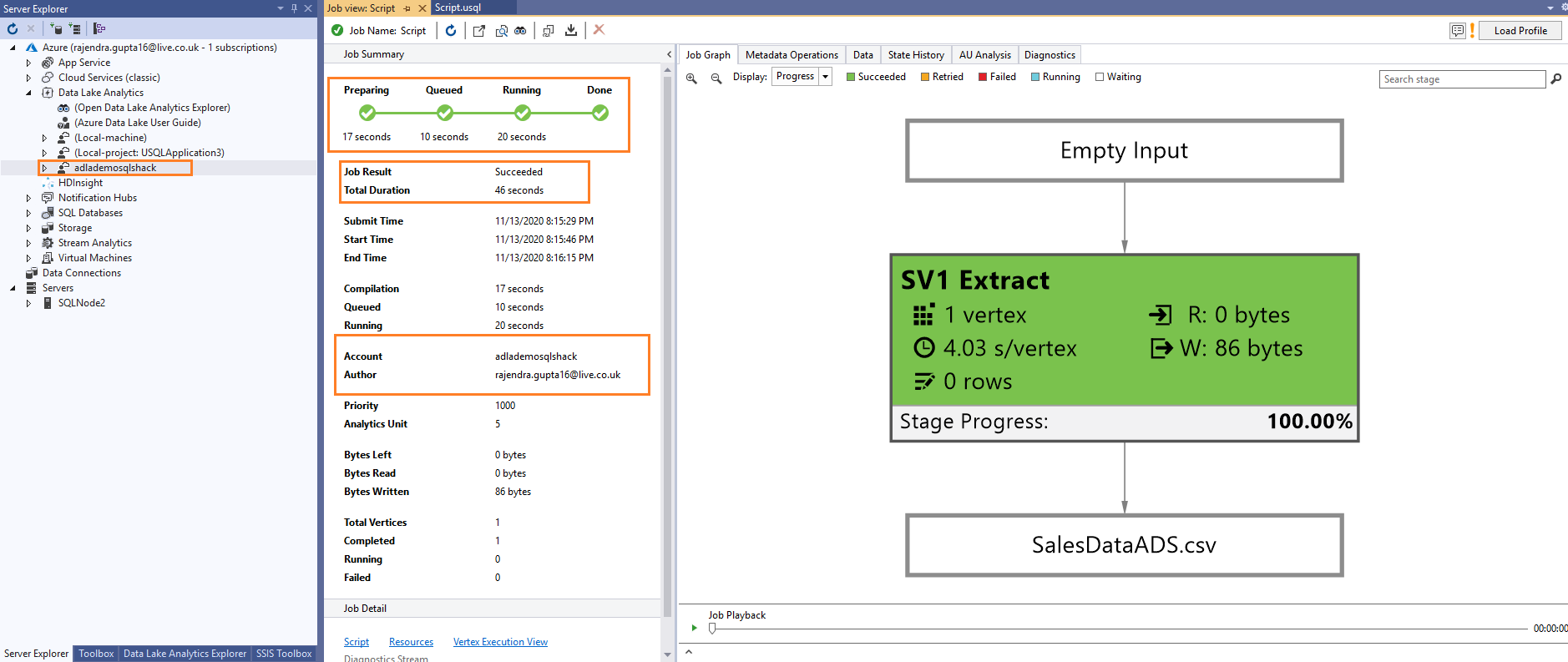
Task: Click the Notification Hubs icon
Action: tap(48, 198)
